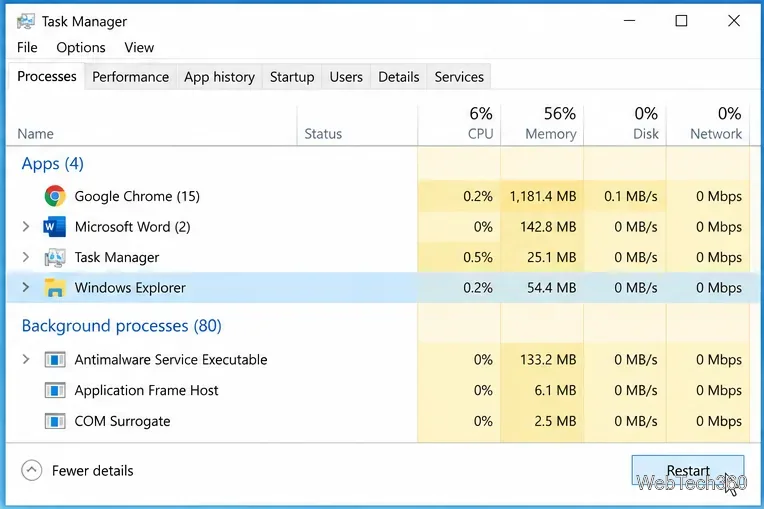Click the Windows Explorer folder icon
764x509 pixels.
[x=55, y=287]
